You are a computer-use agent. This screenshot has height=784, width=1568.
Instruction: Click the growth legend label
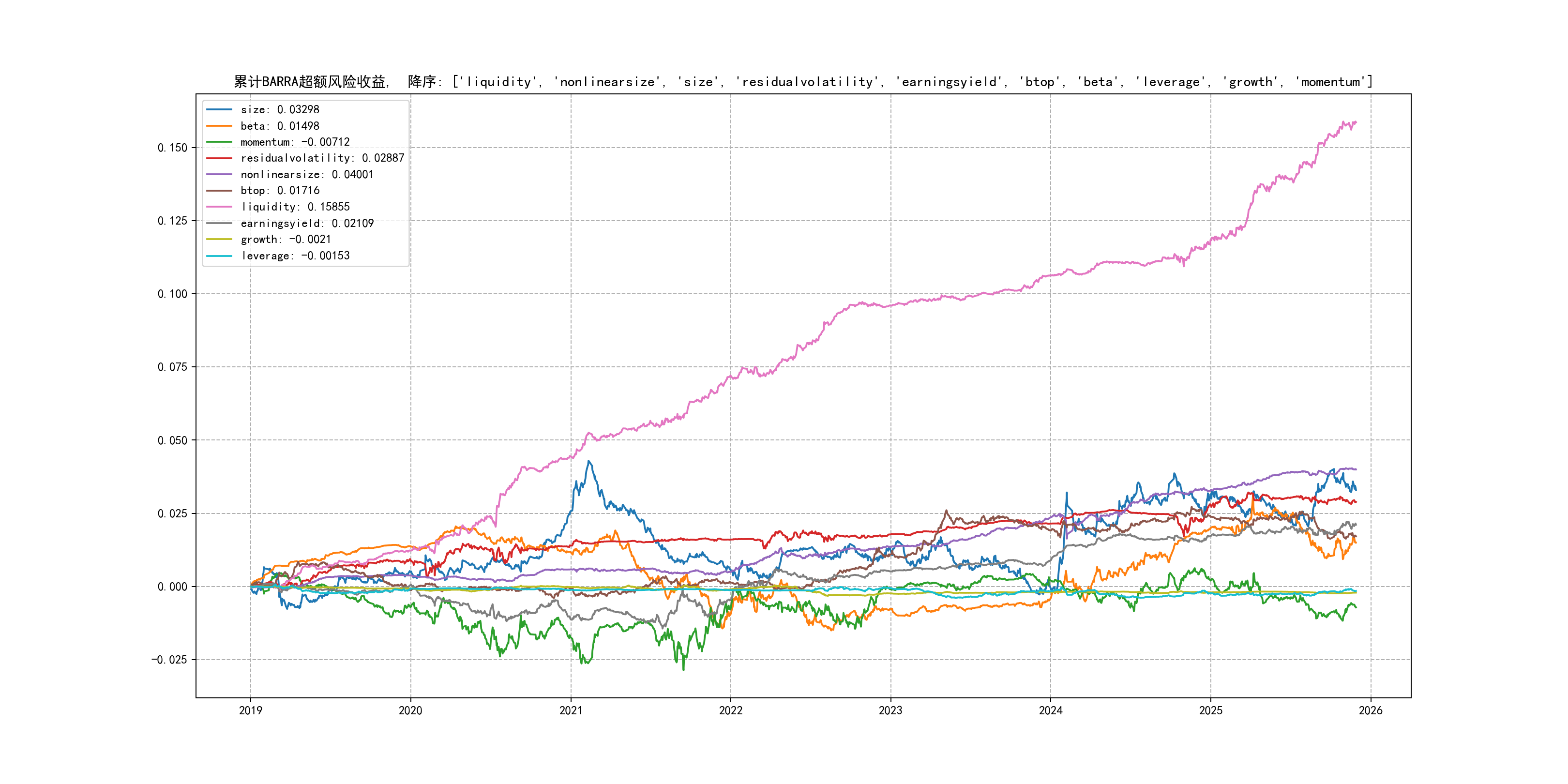click(x=286, y=239)
